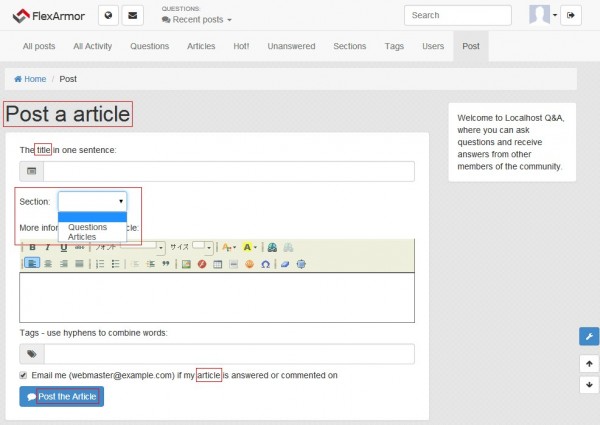Go to Home breadcrumb link

pos(30,79)
